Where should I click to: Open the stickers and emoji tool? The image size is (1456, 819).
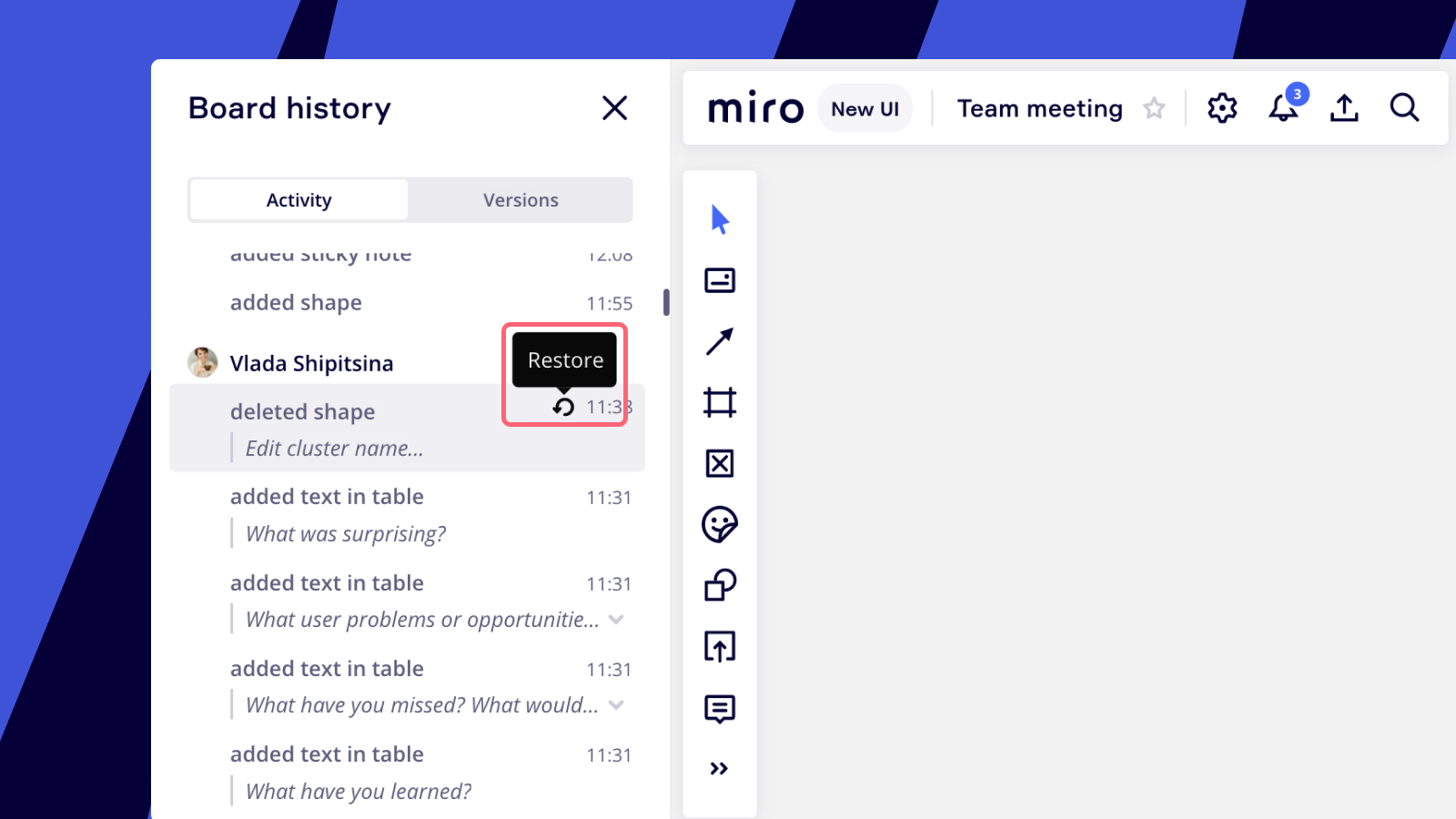pos(720,524)
